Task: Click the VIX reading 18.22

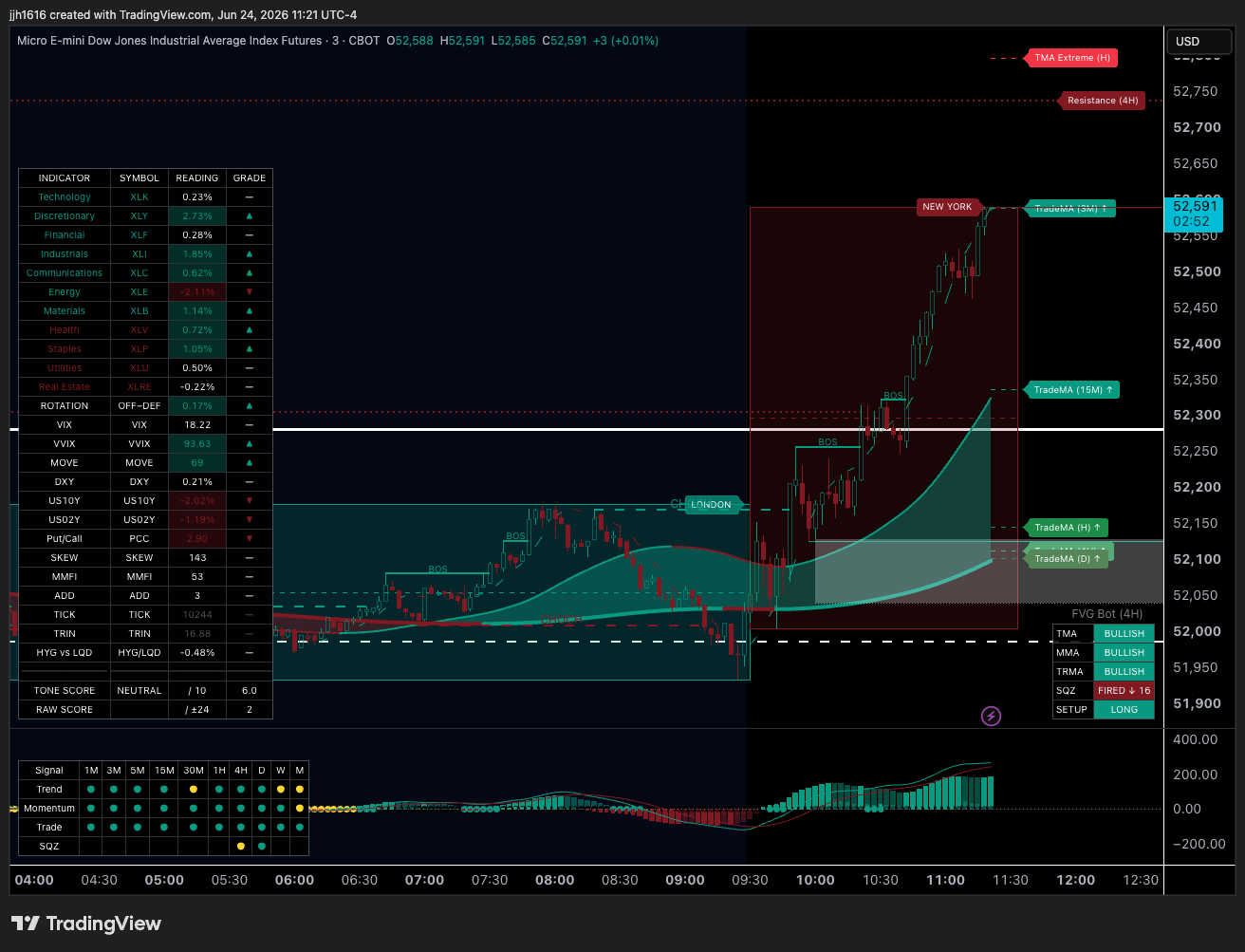Action: [x=197, y=425]
